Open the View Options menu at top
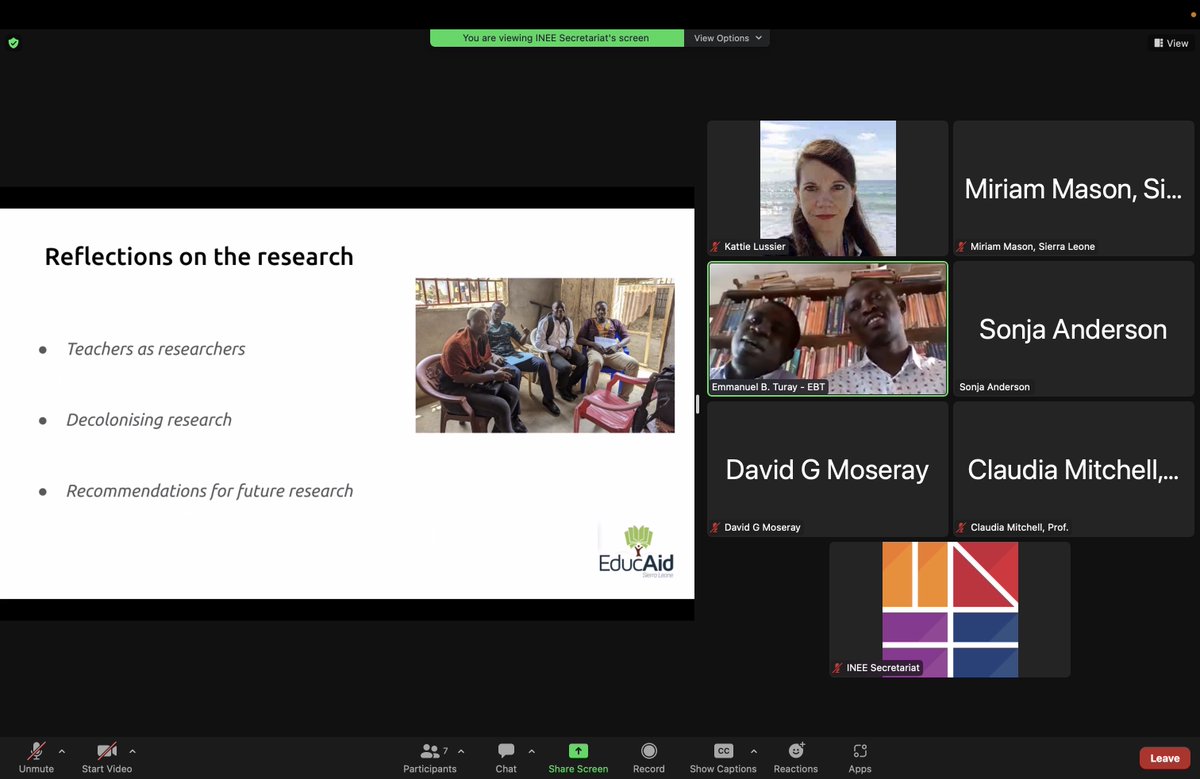The image size is (1200, 779). pos(727,37)
